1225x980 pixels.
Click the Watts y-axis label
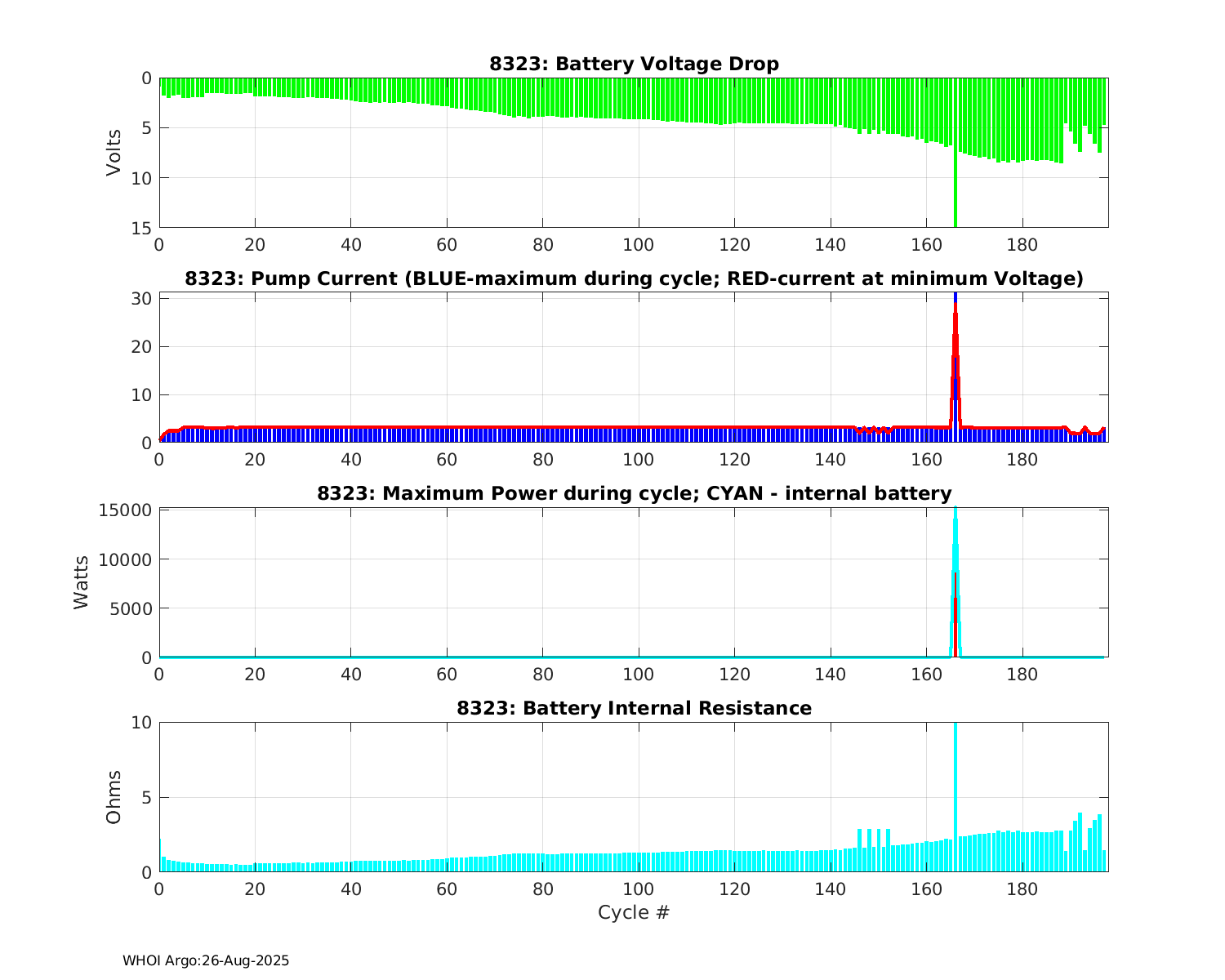pyautogui.click(x=81, y=583)
